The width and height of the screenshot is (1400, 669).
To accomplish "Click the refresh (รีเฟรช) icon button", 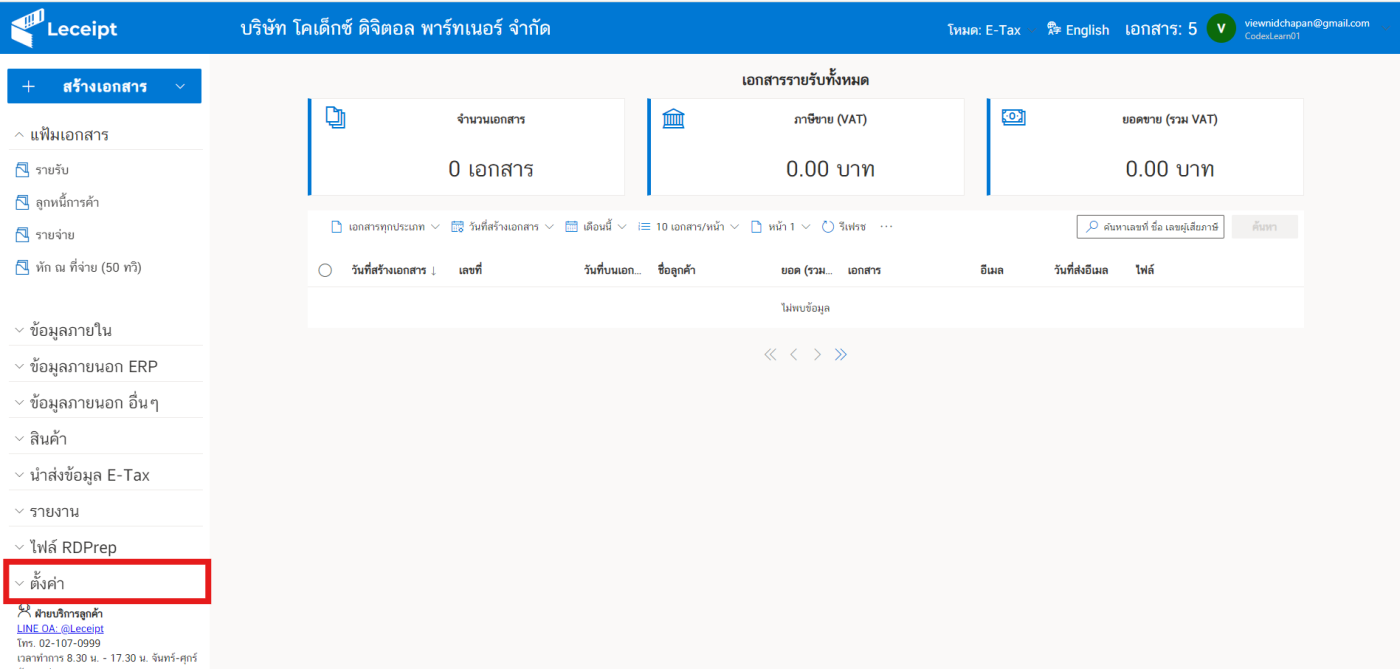I will pyautogui.click(x=843, y=227).
